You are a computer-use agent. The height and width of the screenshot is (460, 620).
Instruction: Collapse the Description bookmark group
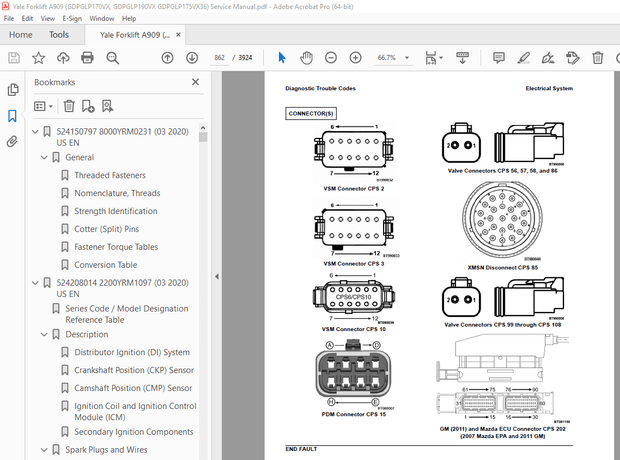44,334
